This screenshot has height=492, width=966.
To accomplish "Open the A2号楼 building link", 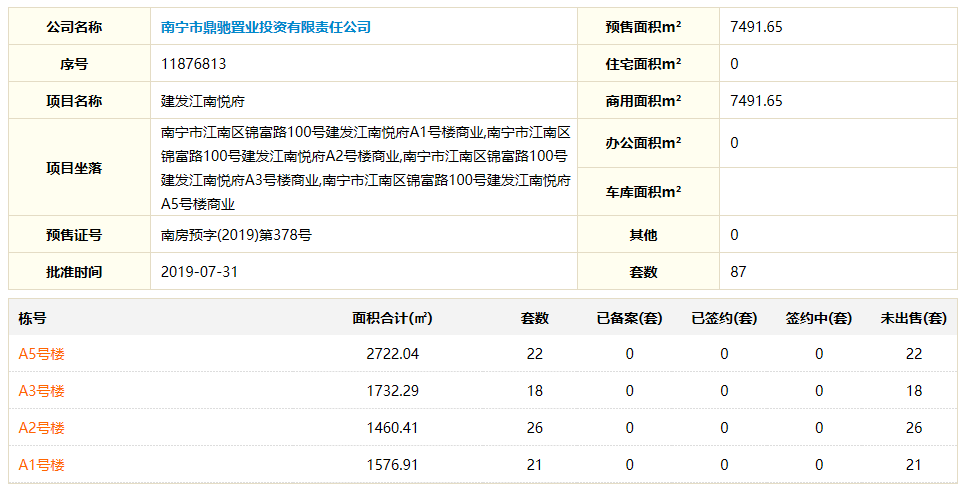I will (x=42, y=428).
